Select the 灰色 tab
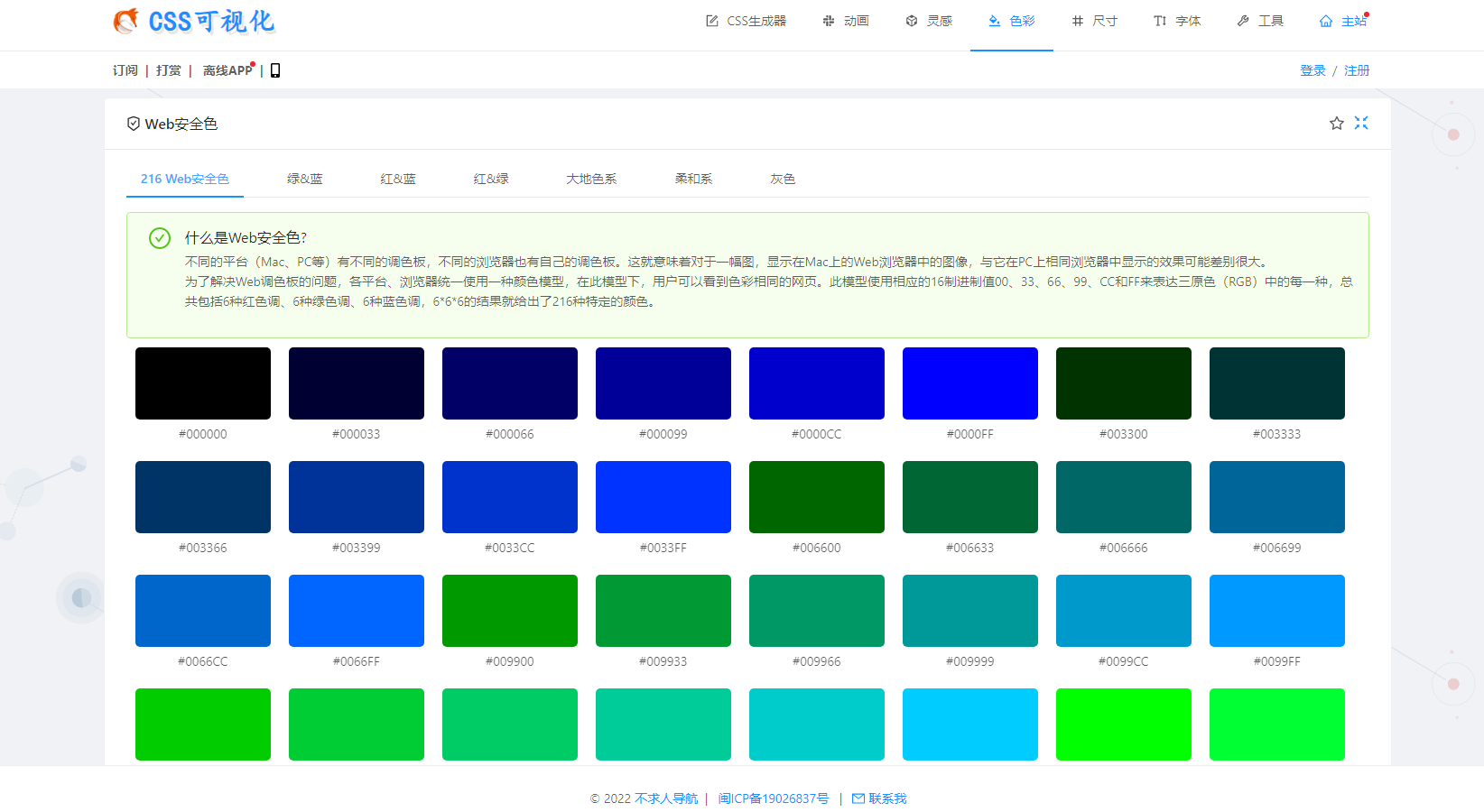Viewport: 1484px width, 812px height. pyautogui.click(x=783, y=179)
